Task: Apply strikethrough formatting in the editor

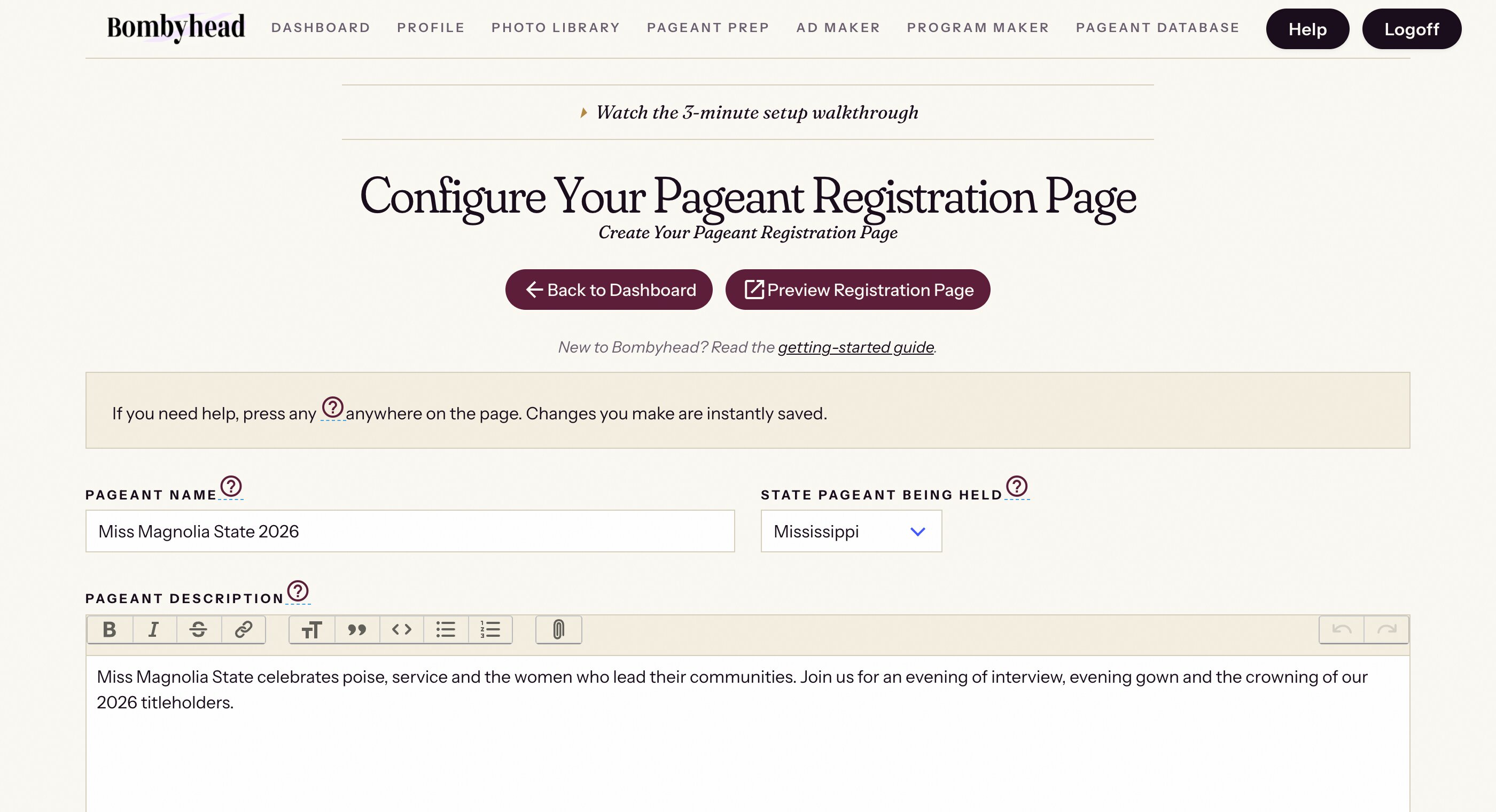Action: [x=199, y=630]
